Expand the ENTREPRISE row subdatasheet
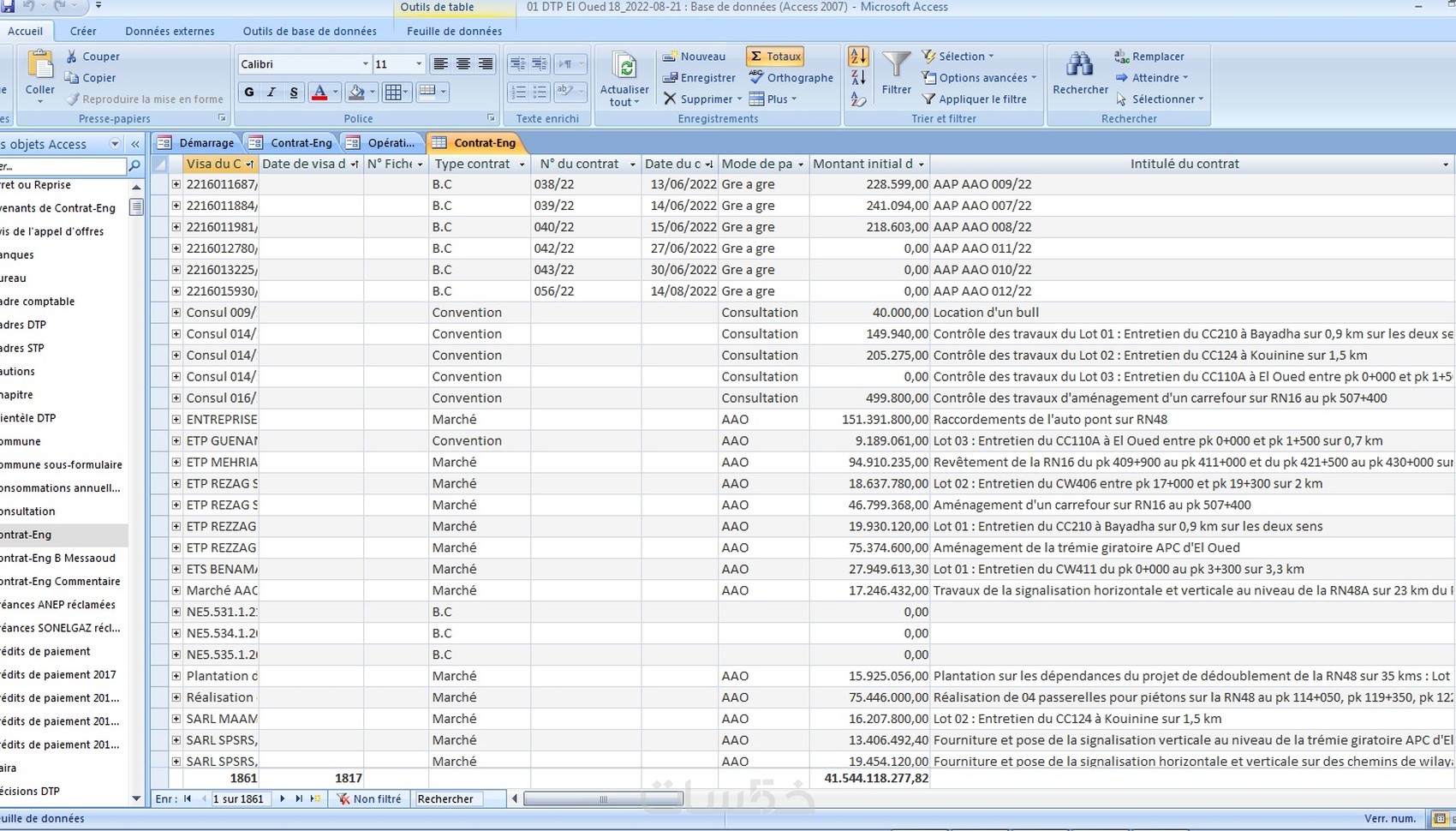The height and width of the screenshot is (831, 1456). 176,420
